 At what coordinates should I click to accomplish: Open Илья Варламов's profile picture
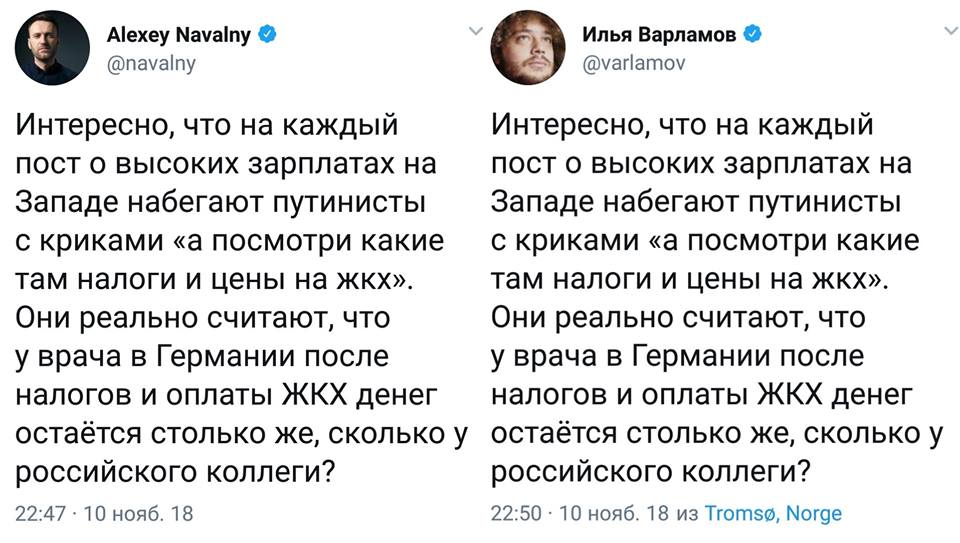[x=527, y=51]
